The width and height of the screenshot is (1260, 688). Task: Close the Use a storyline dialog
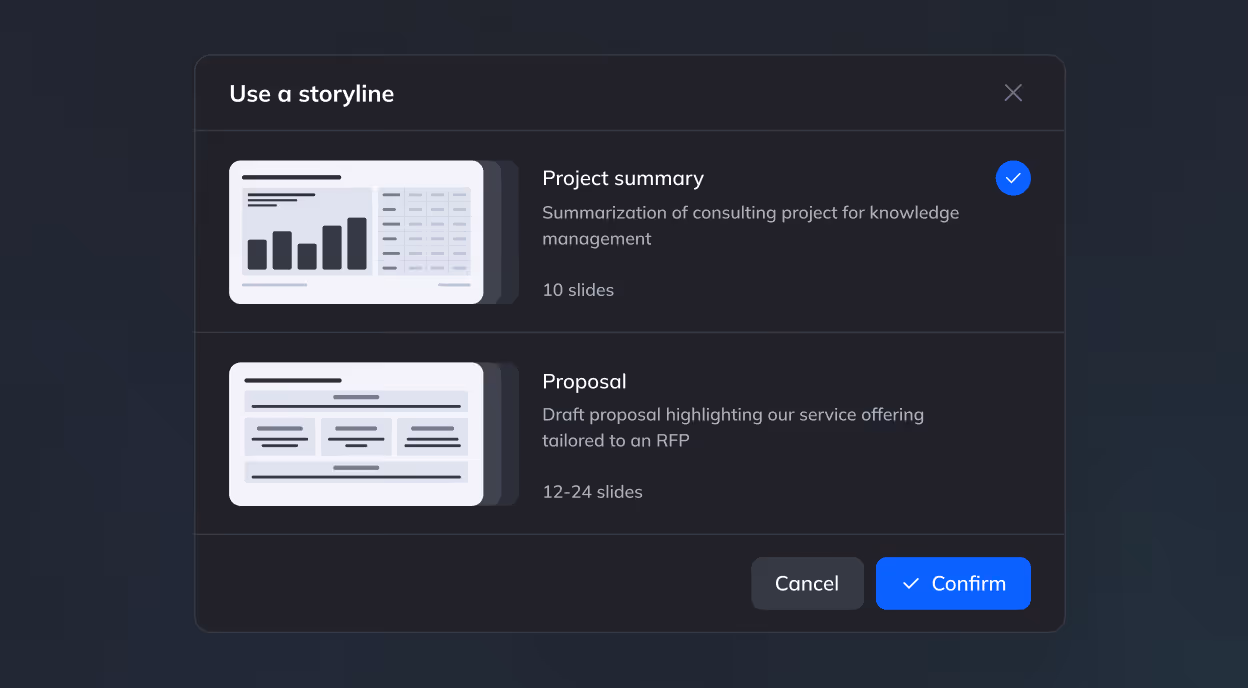coord(1013,93)
